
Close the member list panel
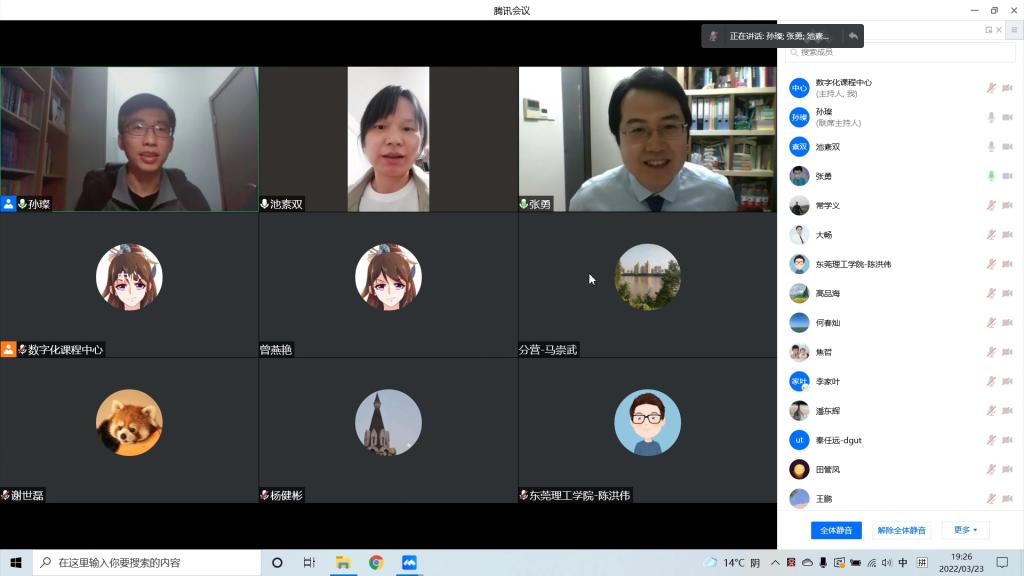coord(999,30)
